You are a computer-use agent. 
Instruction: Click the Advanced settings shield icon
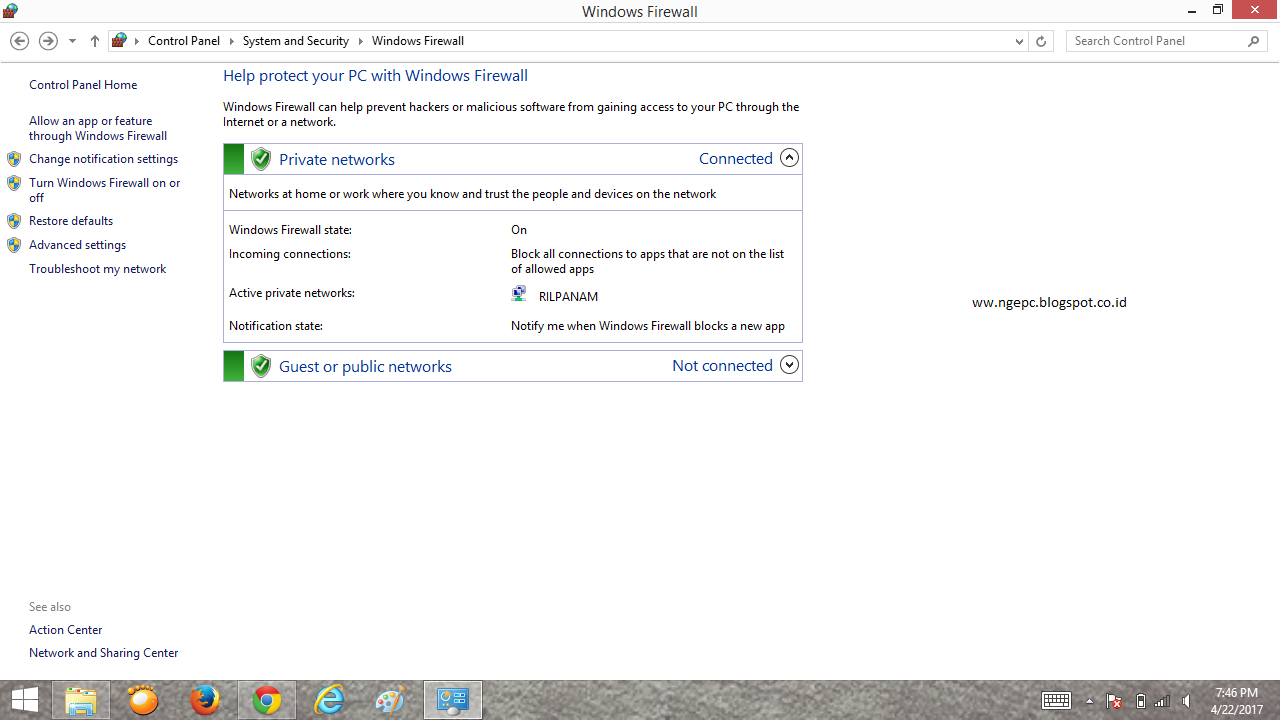(x=14, y=245)
